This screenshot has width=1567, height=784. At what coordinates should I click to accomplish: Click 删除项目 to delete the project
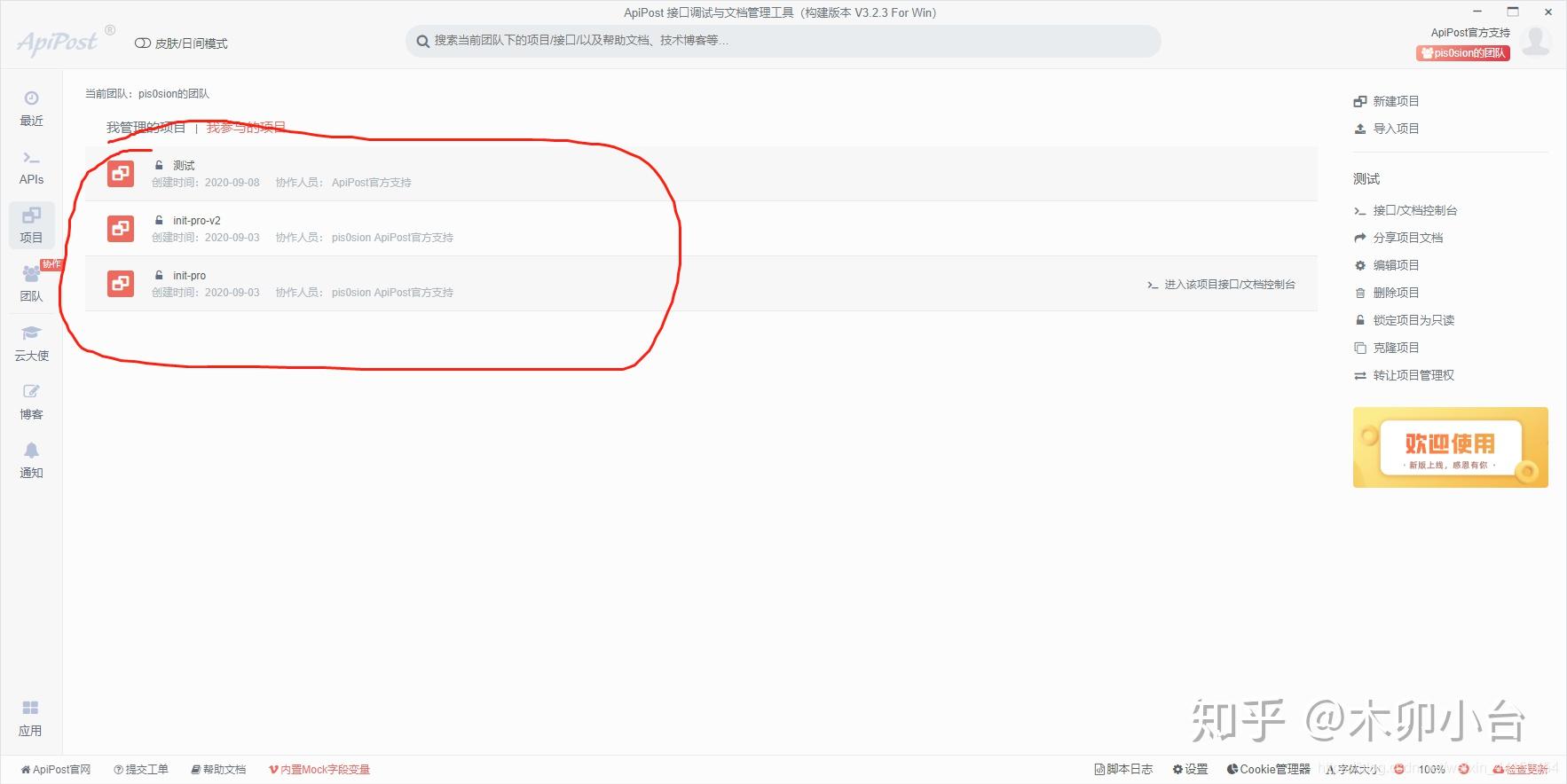coord(1386,293)
